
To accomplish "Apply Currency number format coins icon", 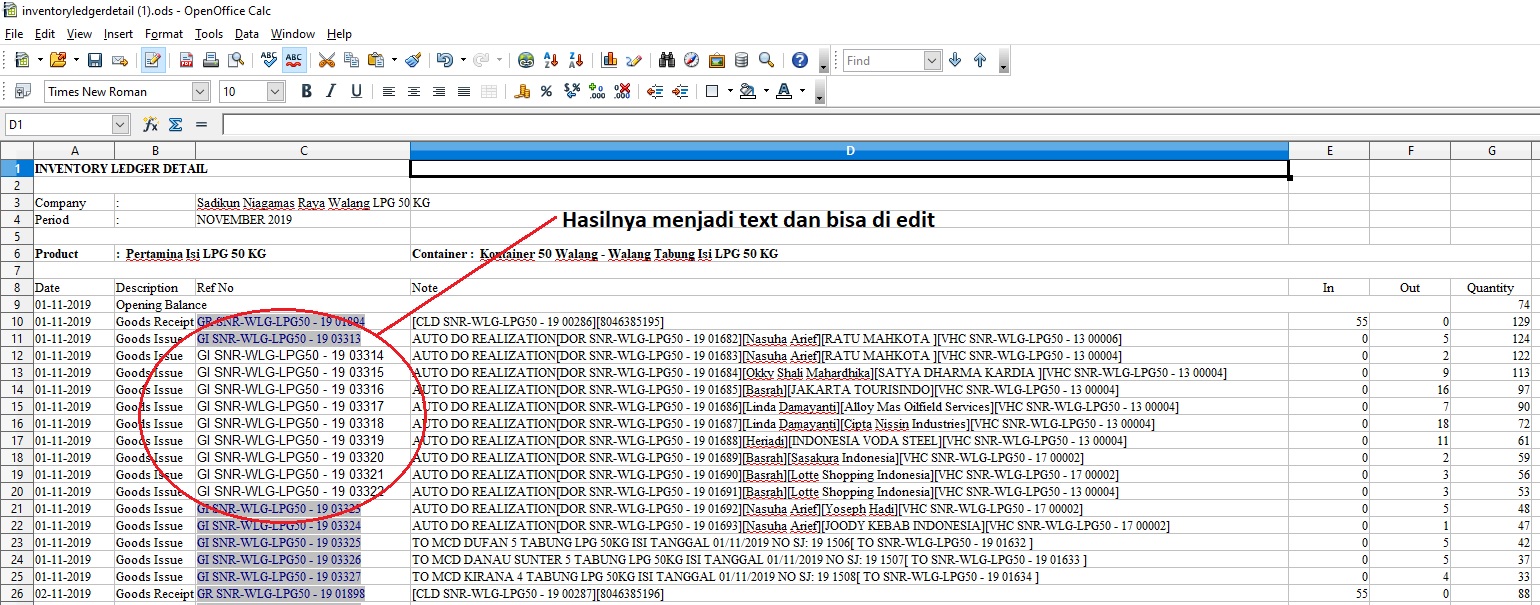I will (x=522, y=91).
